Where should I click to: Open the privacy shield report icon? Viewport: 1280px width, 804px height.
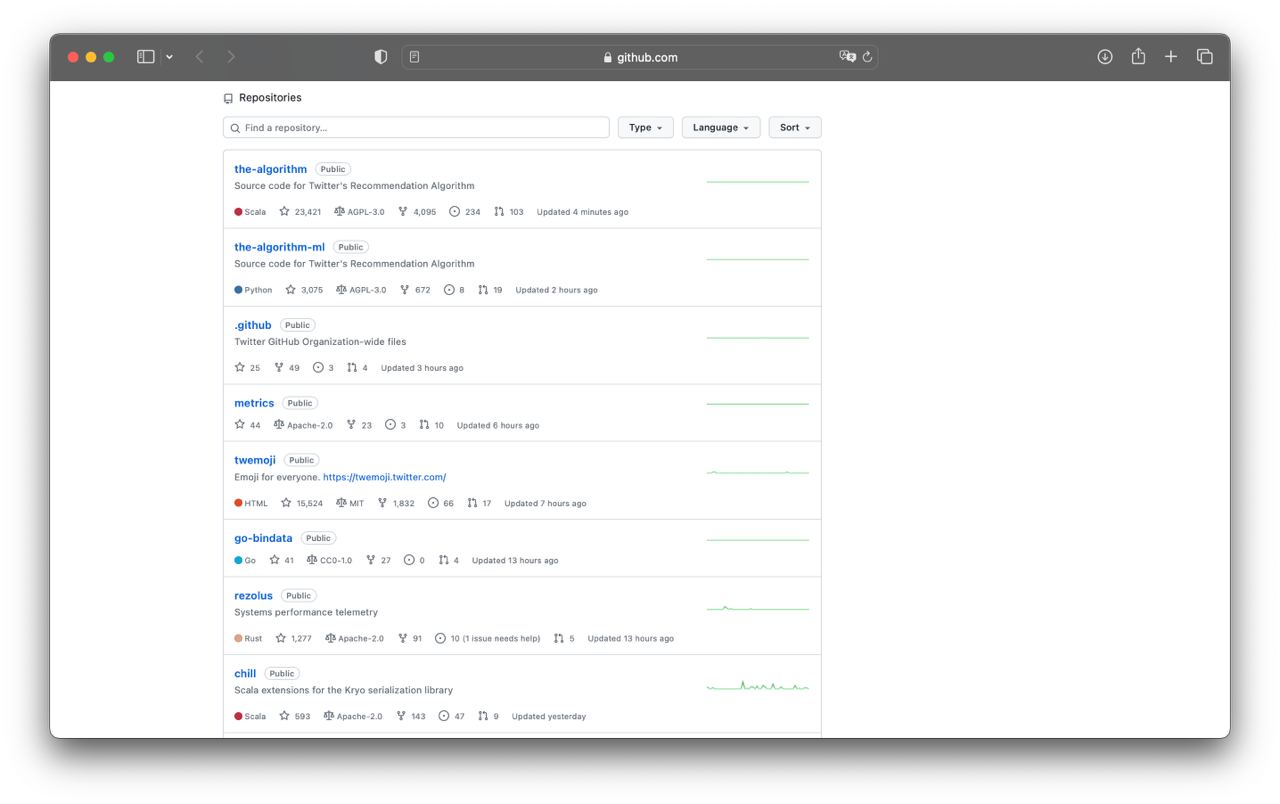click(x=380, y=57)
